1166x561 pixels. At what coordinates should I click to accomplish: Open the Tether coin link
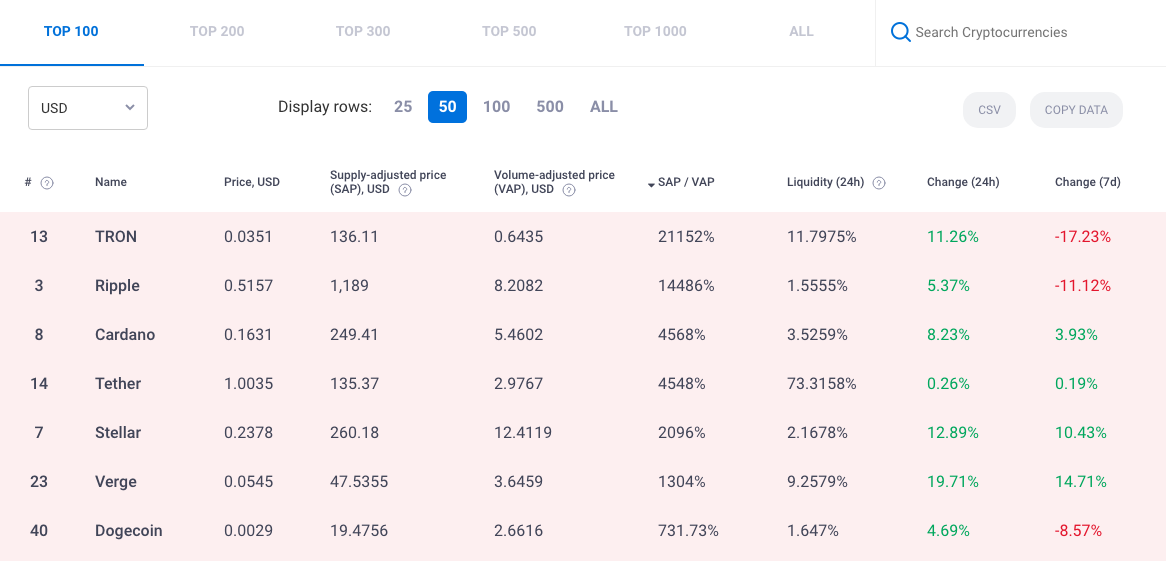(118, 384)
